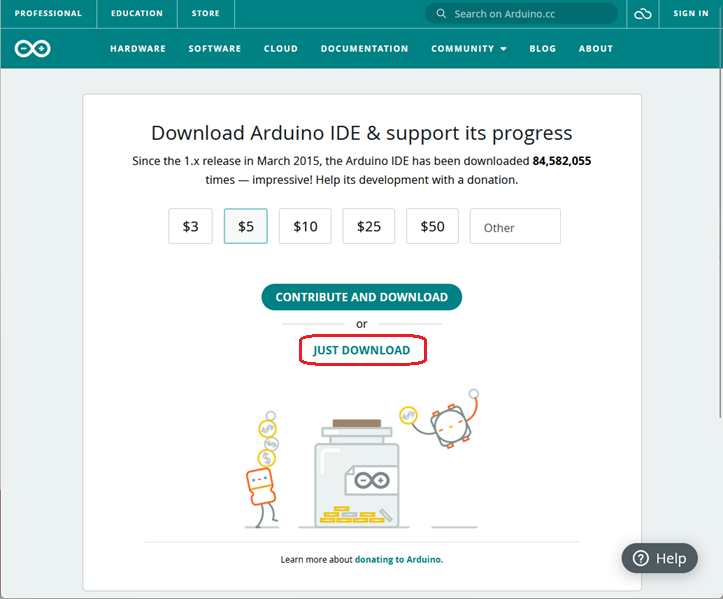Switch to the Professional tab
Screen dimensions: 723x599
tap(48, 14)
